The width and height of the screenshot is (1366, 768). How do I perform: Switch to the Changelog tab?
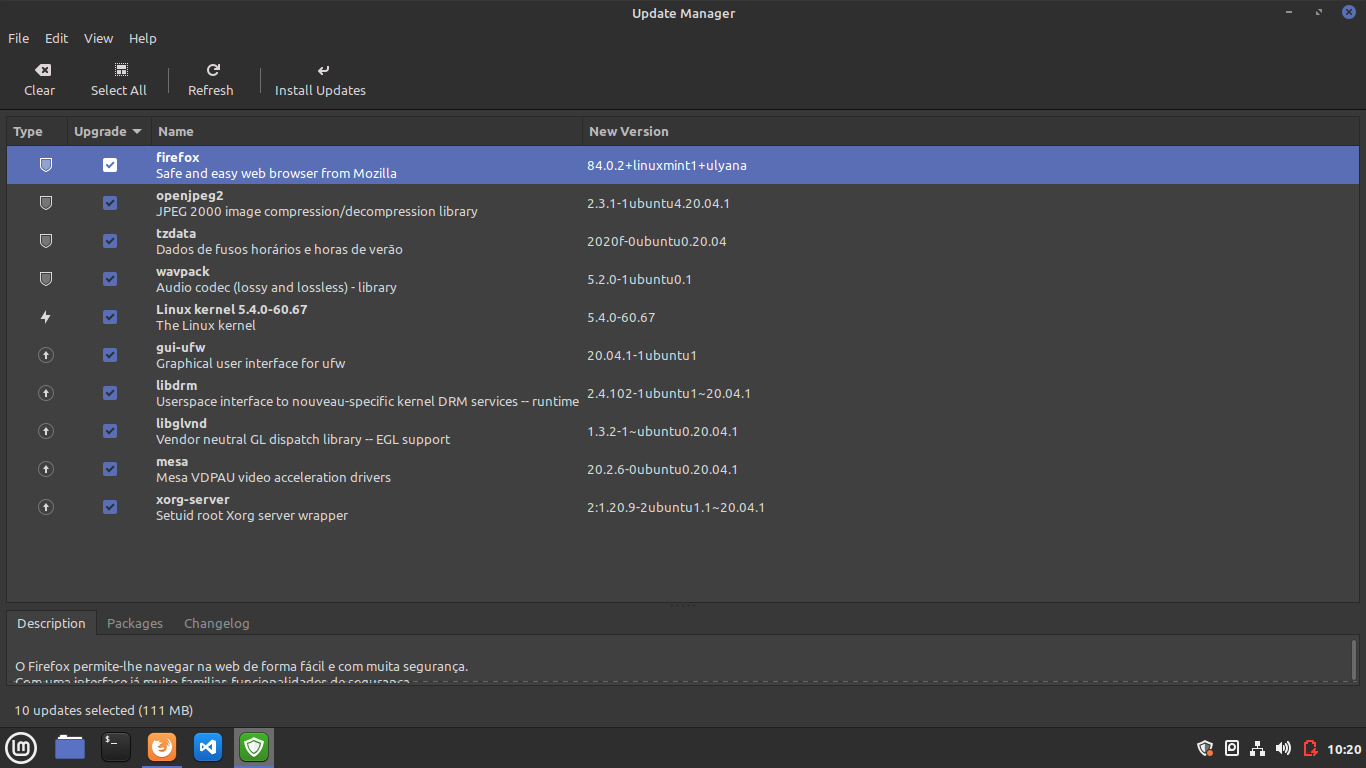pyautogui.click(x=217, y=623)
